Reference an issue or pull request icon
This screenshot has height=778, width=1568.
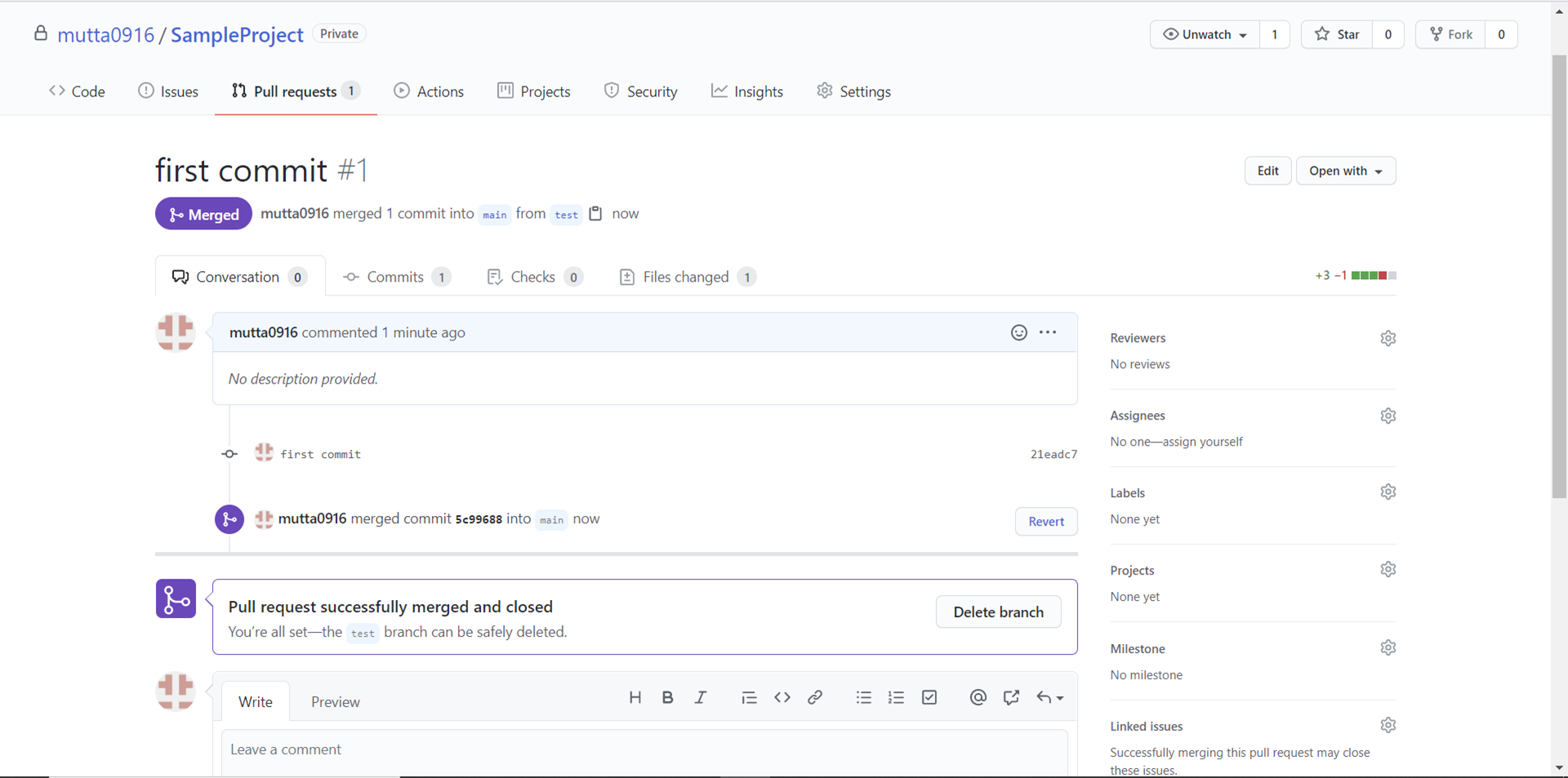tap(1011, 697)
